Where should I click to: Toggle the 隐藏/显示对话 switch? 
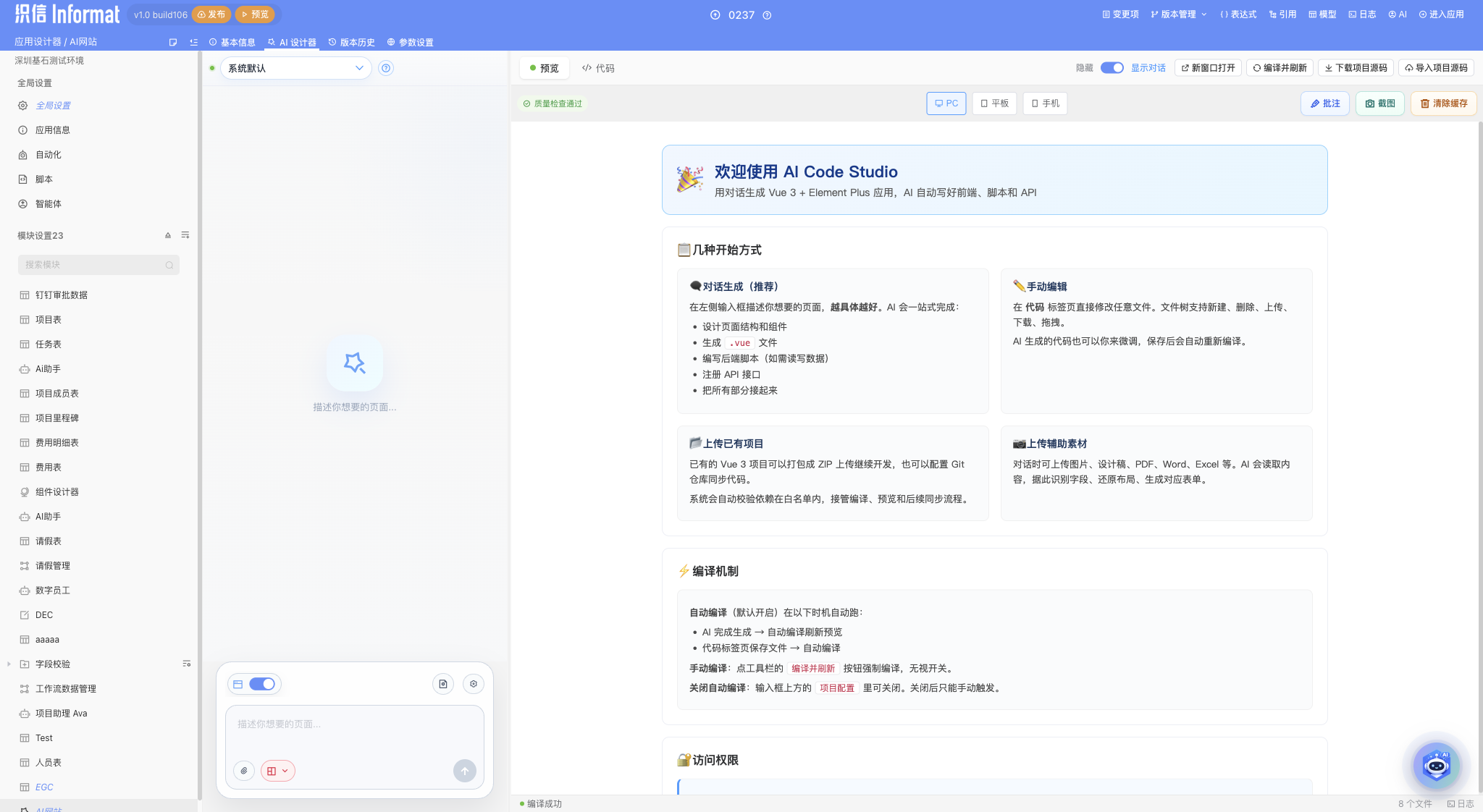pos(1112,68)
